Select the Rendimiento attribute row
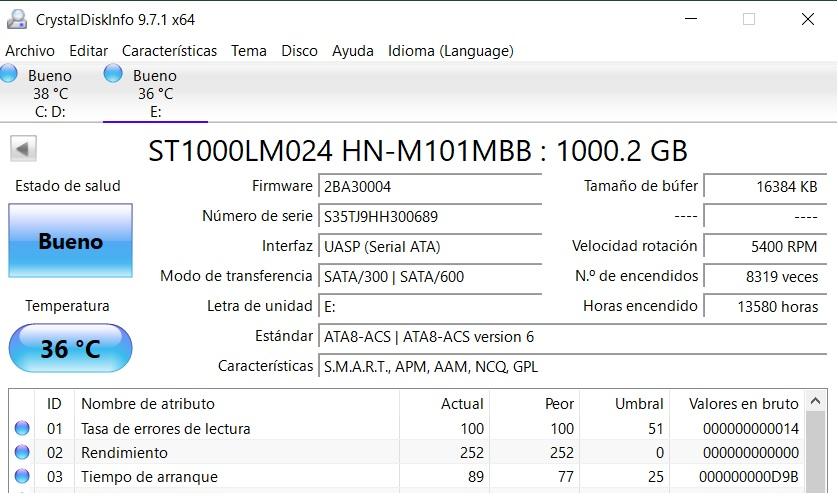The height and width of the screenshot is (501, 838). pos(407,452)
